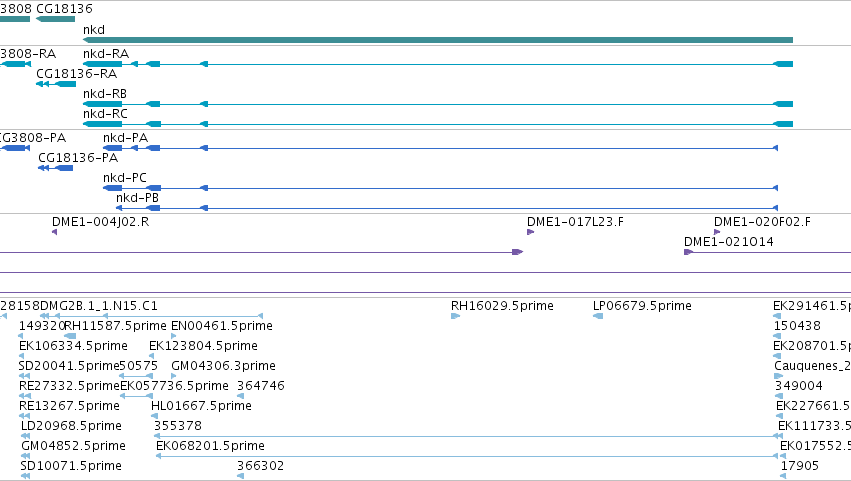Click the EK057736.5prime label

[x=174, y=387]
